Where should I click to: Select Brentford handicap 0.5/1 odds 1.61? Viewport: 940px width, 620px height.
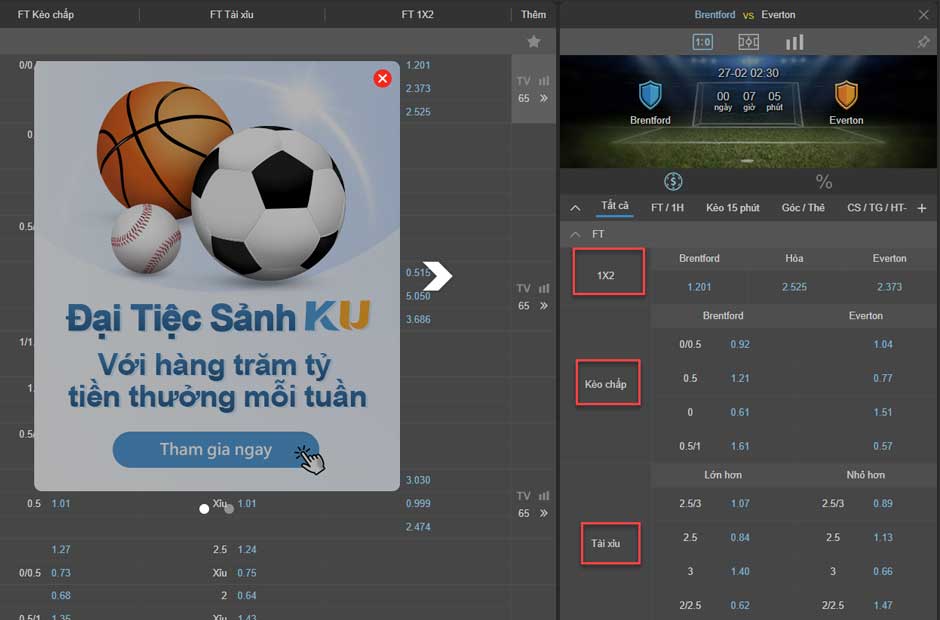point(740,446)
